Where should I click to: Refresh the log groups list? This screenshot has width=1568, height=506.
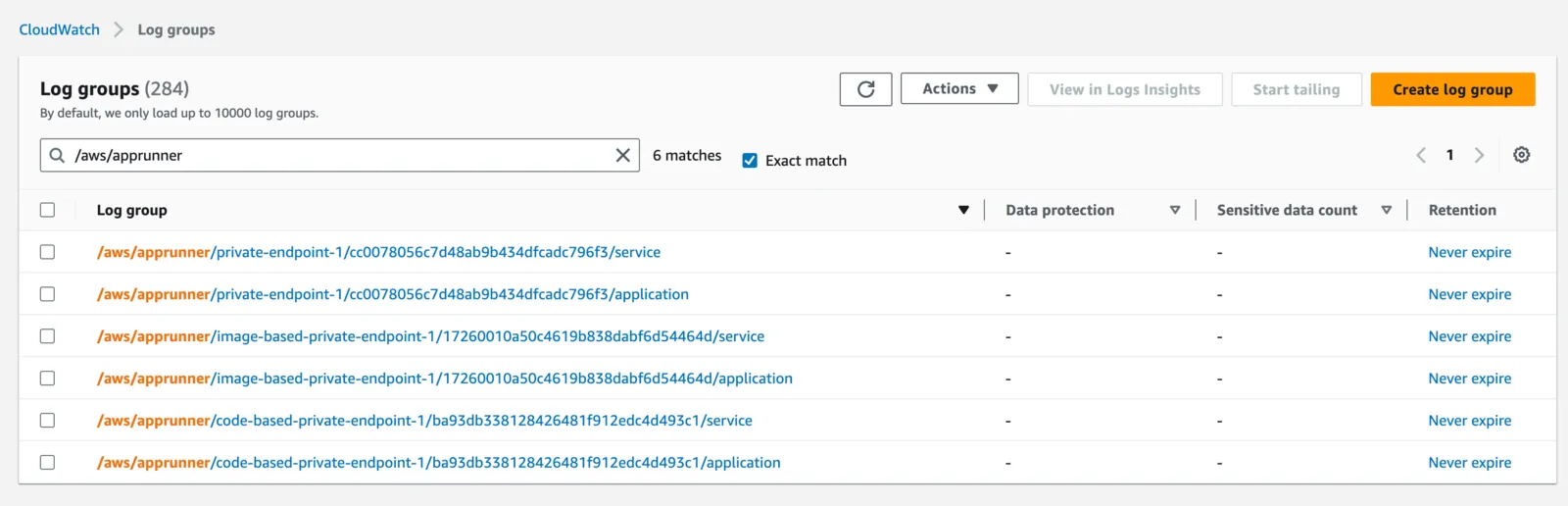pyautogui.click(x=865, y=89)
